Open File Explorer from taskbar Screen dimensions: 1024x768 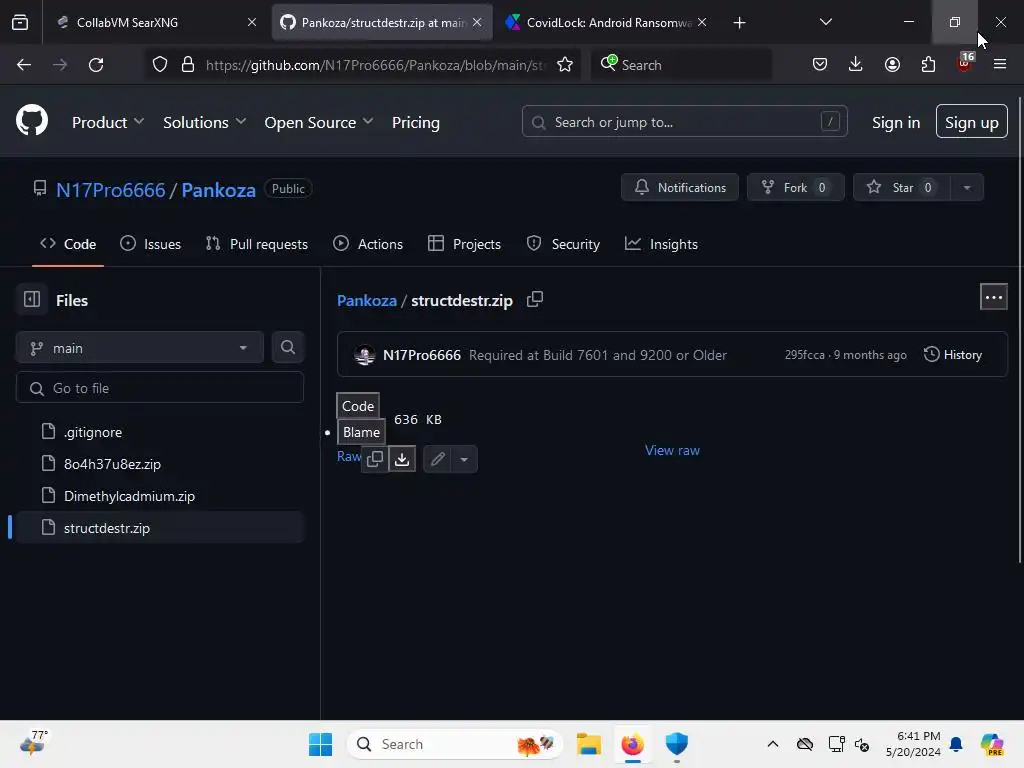tap(588, 744)
